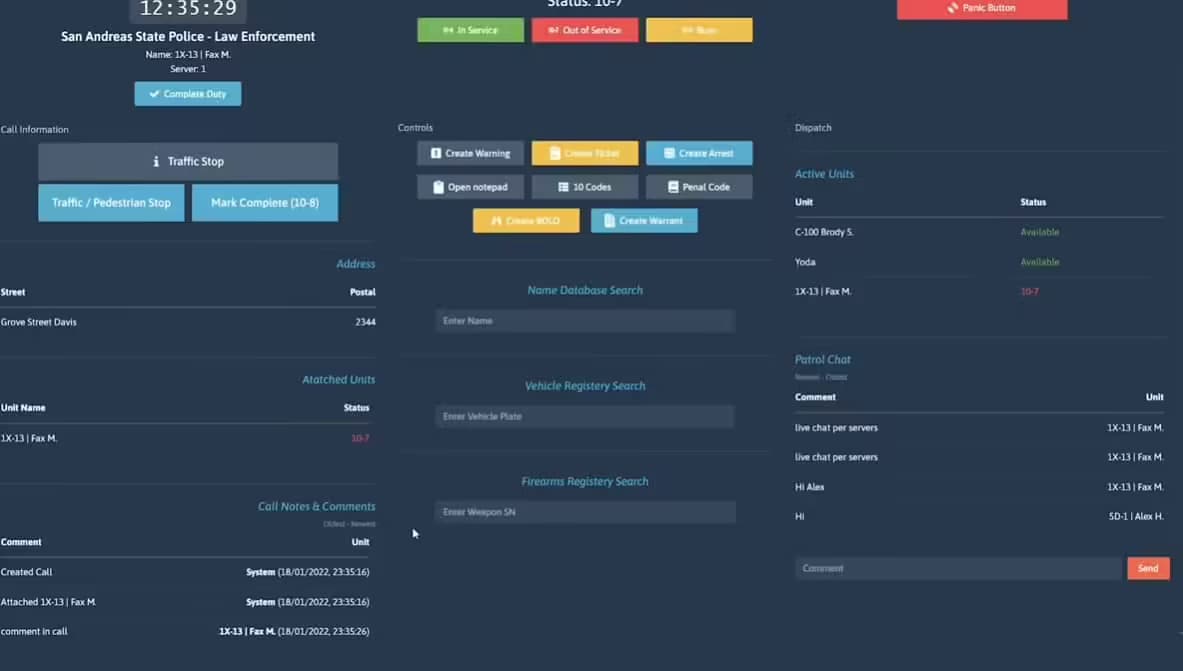Click the Open notepad clipboard icon

[438, 187]
